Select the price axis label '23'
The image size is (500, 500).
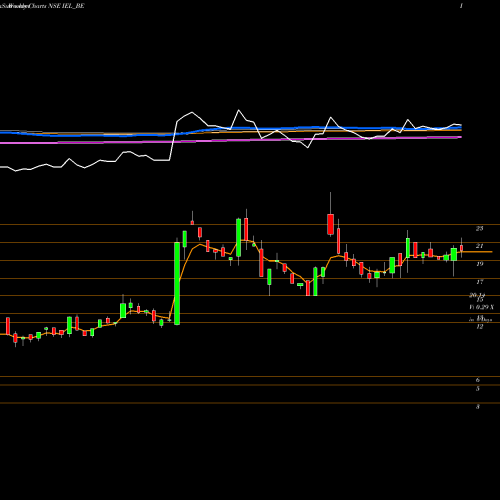pyautogui.click(x=479, y=228)
